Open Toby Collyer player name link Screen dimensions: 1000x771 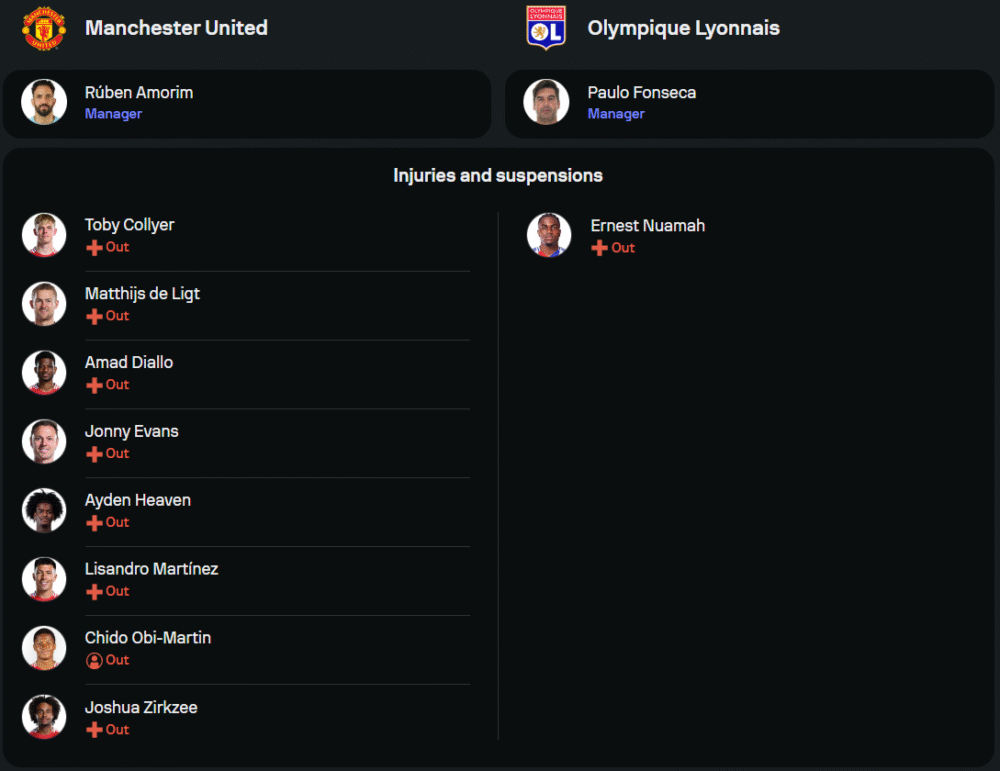(130, 225)
